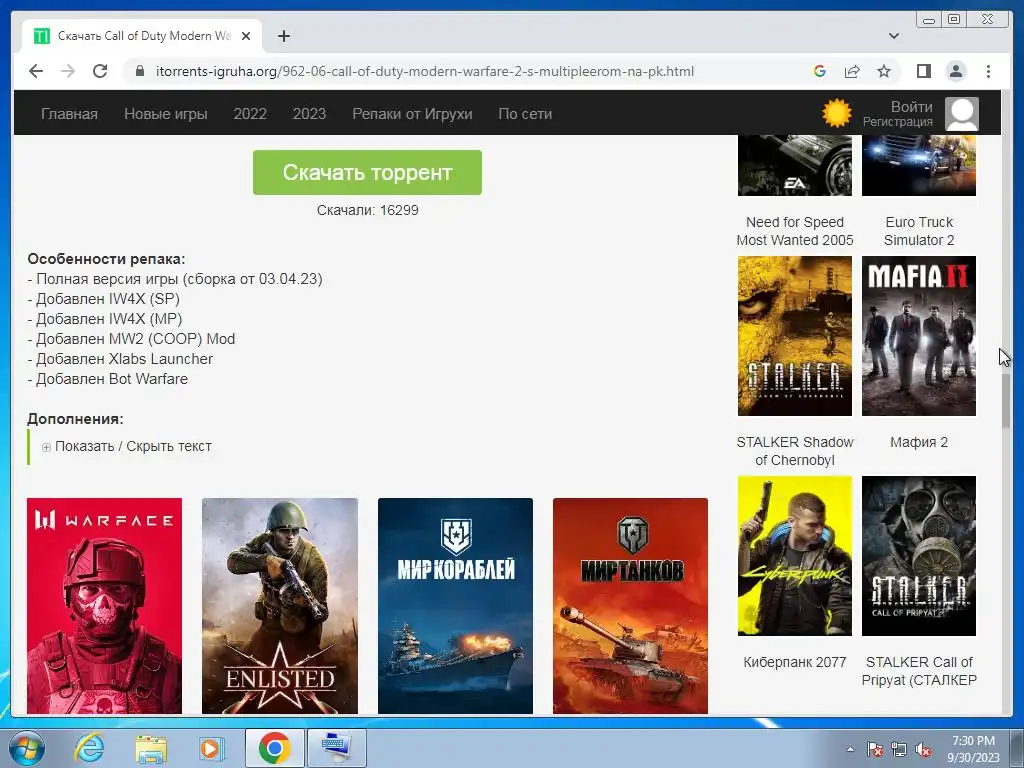Open the 2023 menu item
This screenshot has width=1024, height=768.
[x=309, y=114]
